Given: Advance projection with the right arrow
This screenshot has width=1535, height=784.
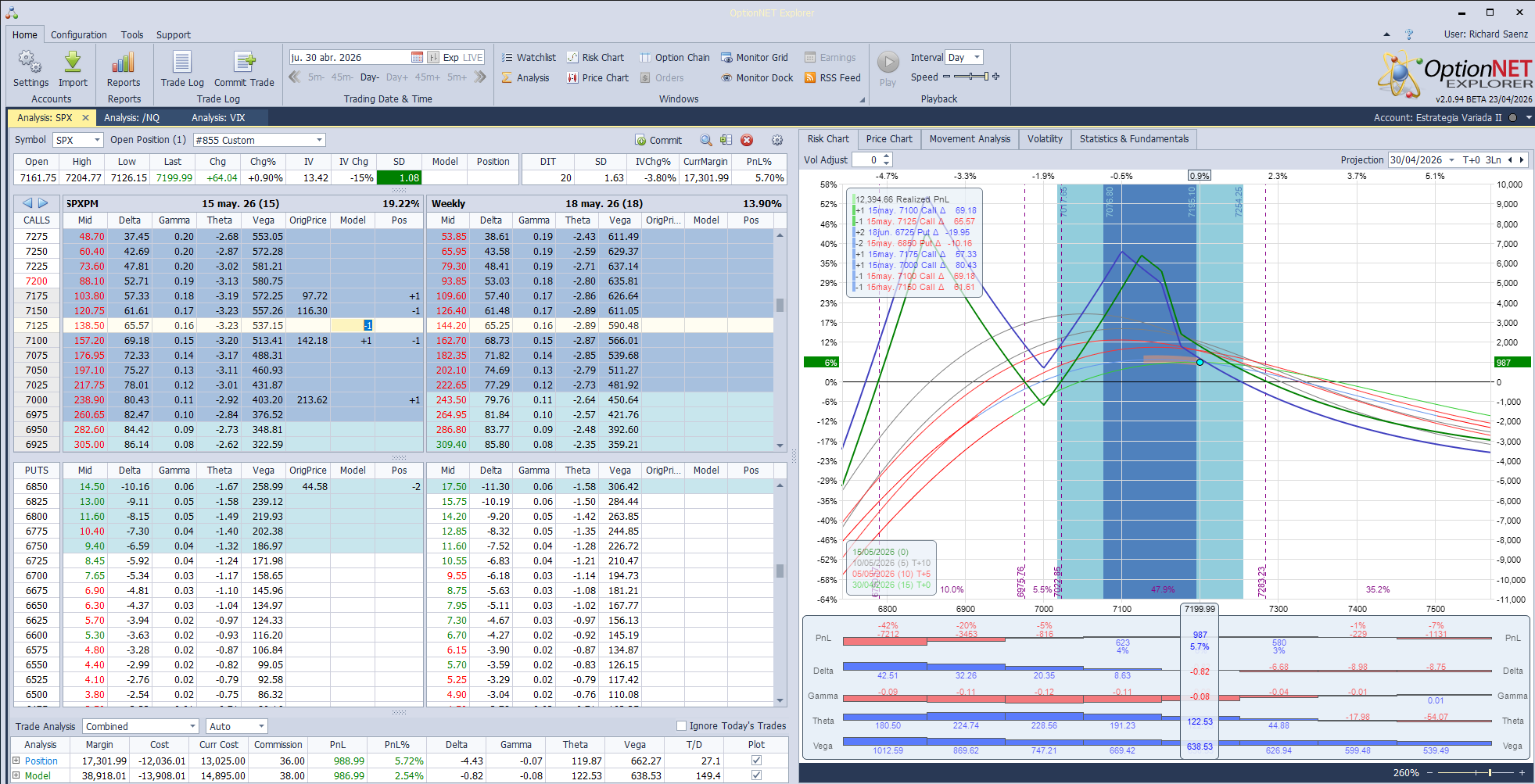Looking at the screenshot, I should click(x=1522, y=159).
